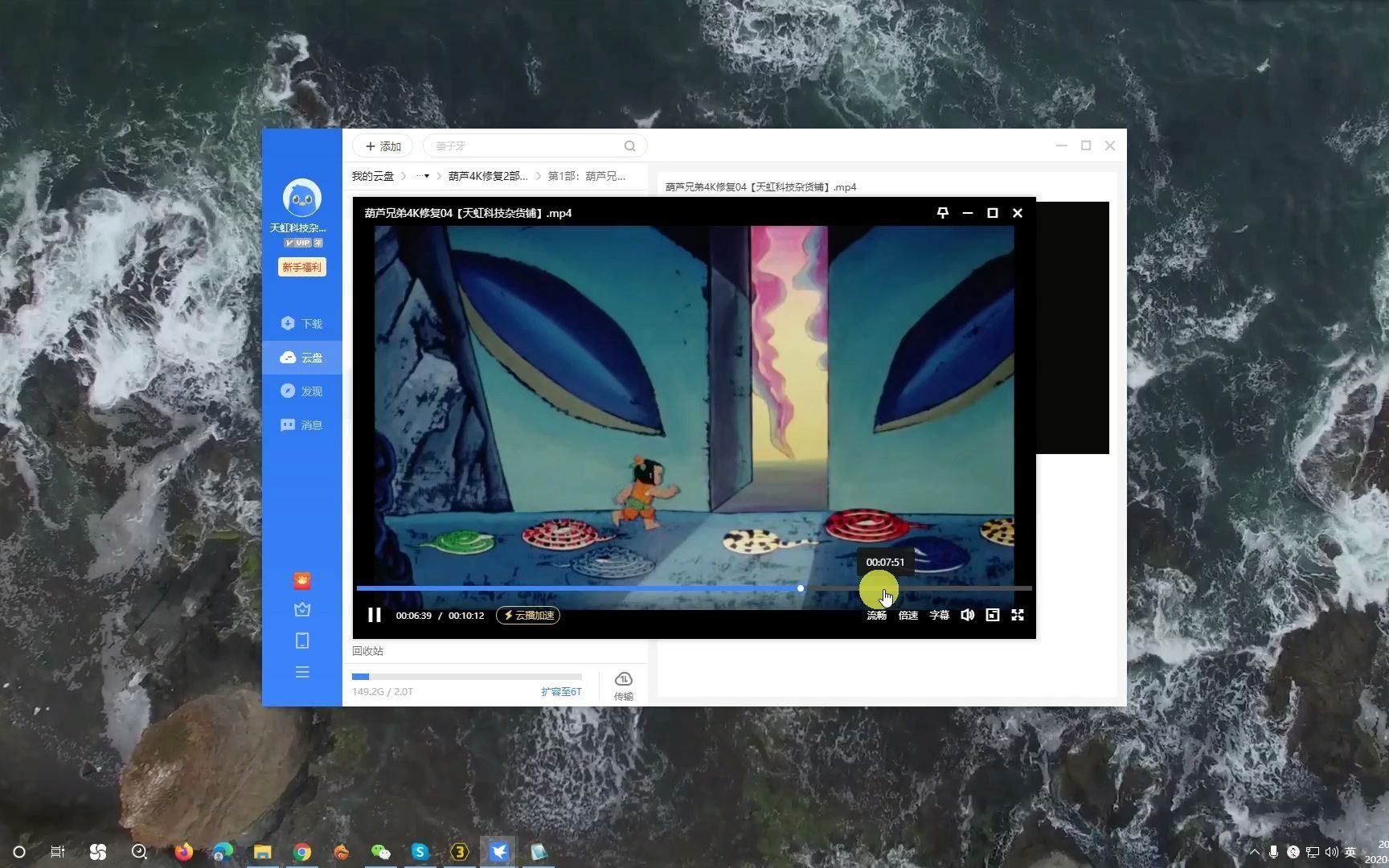Open 回收站 recycle bin
Image resolution: width=1389 pixels, height=868 pixels.
tap(367, 651)
